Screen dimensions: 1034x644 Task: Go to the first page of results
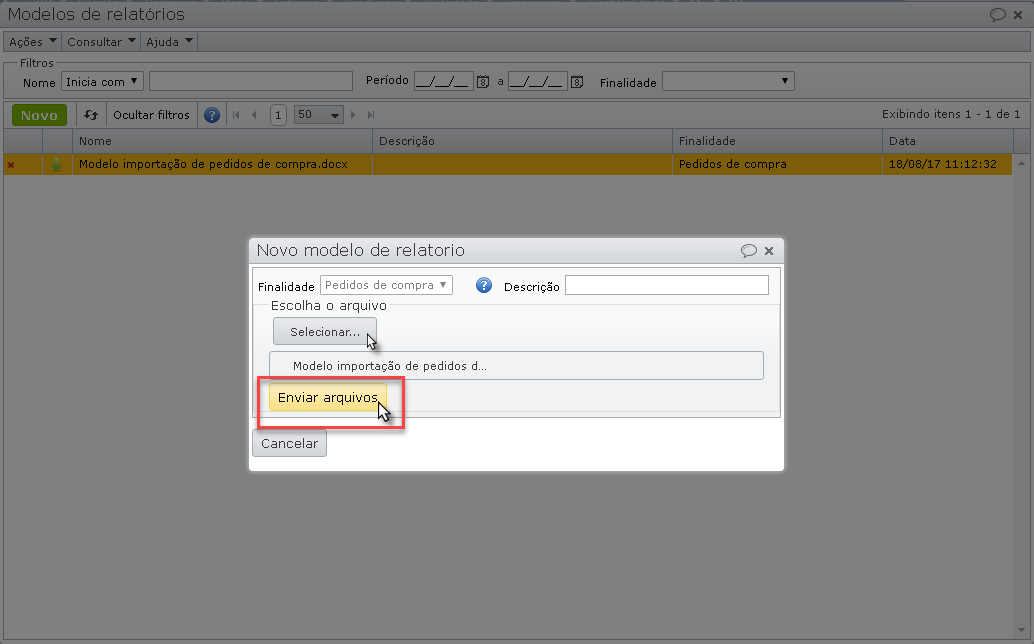236,115
